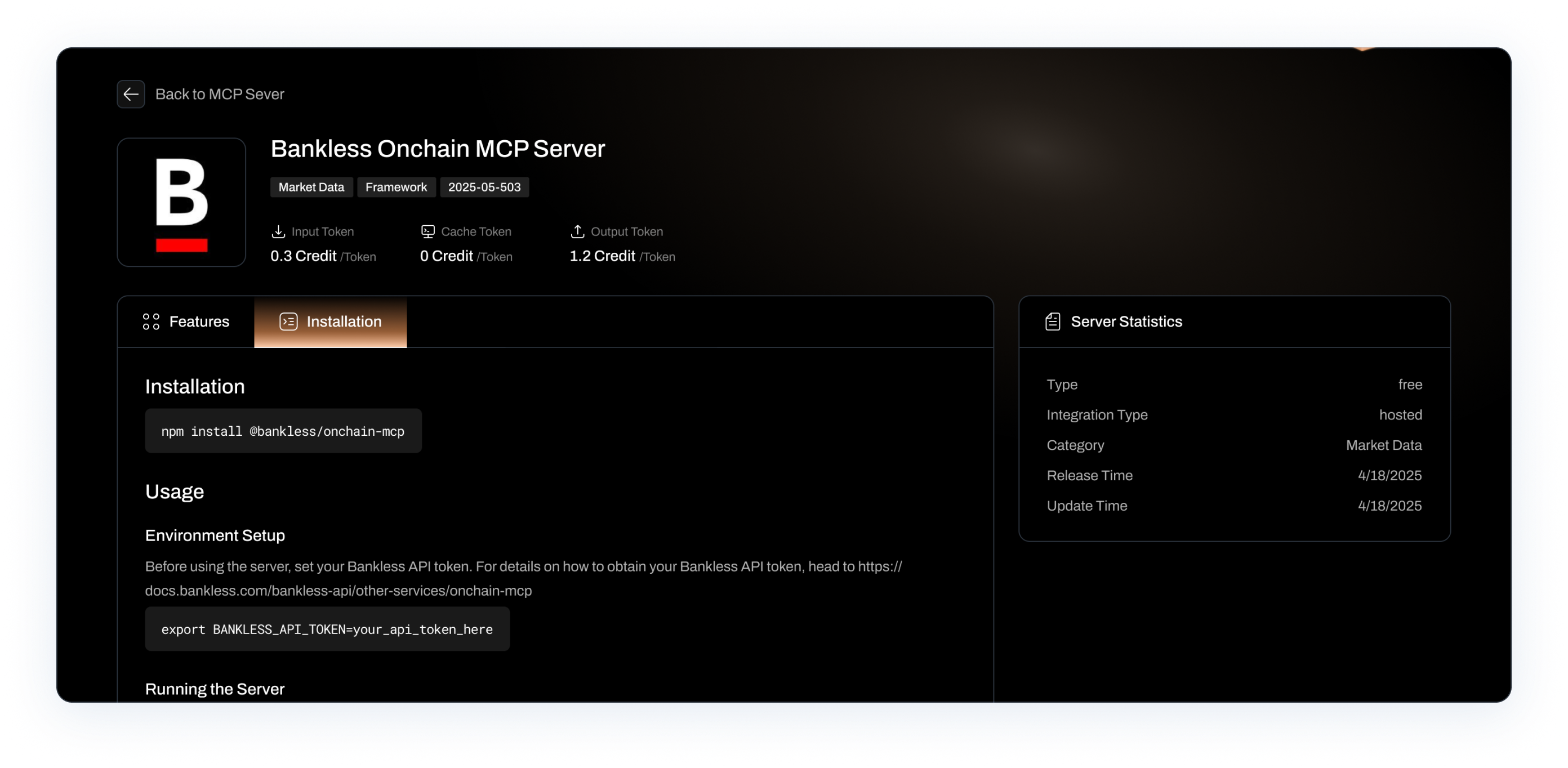This screenshot has width=1568, height=768.
Task: Click the Update Time date 4/18/2025
Action: (x=1389, y=506)
